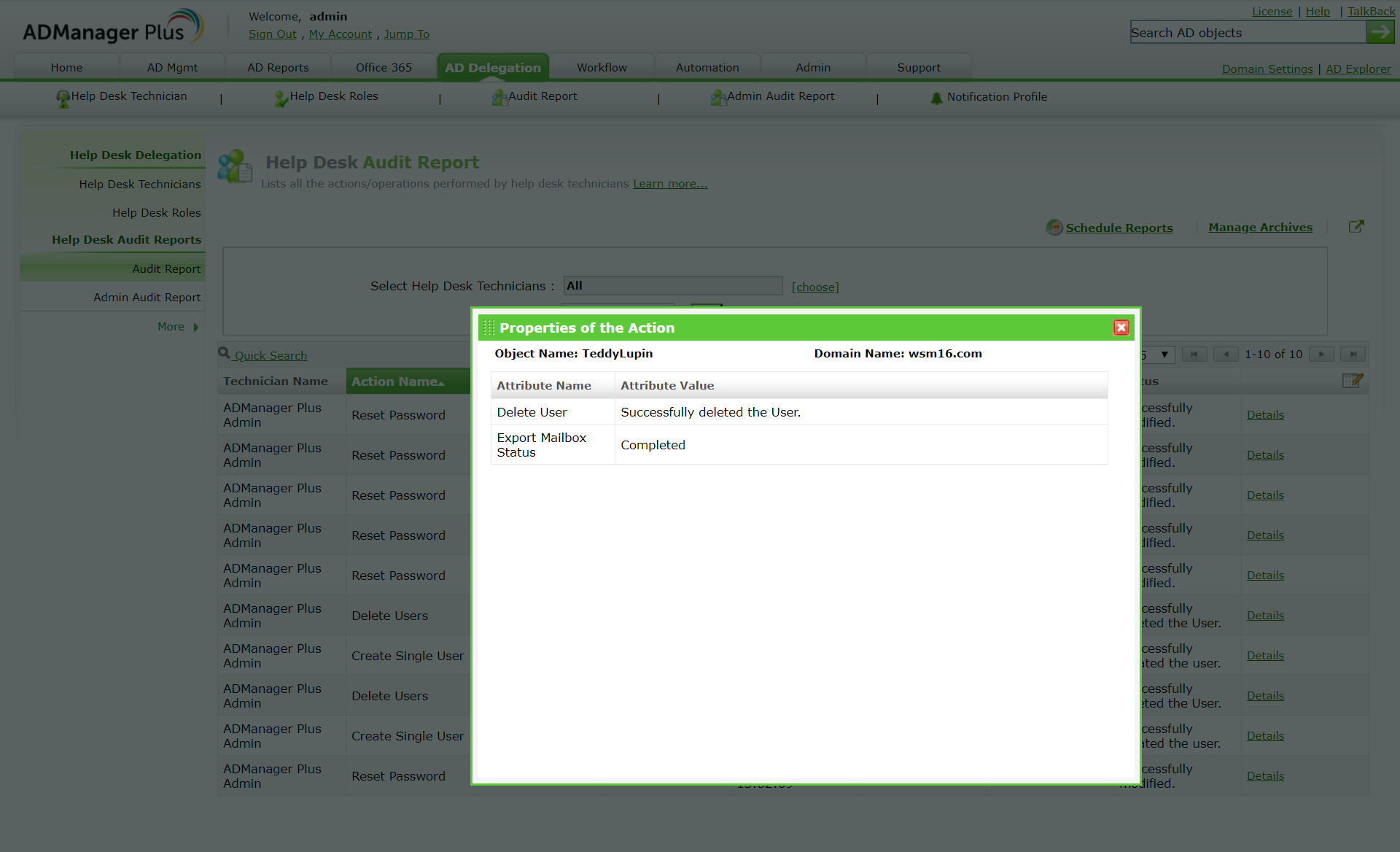Screen dimensions: 1400x852
Task: Click the Help Desk Roles icon
Action: tap(281, 98)
